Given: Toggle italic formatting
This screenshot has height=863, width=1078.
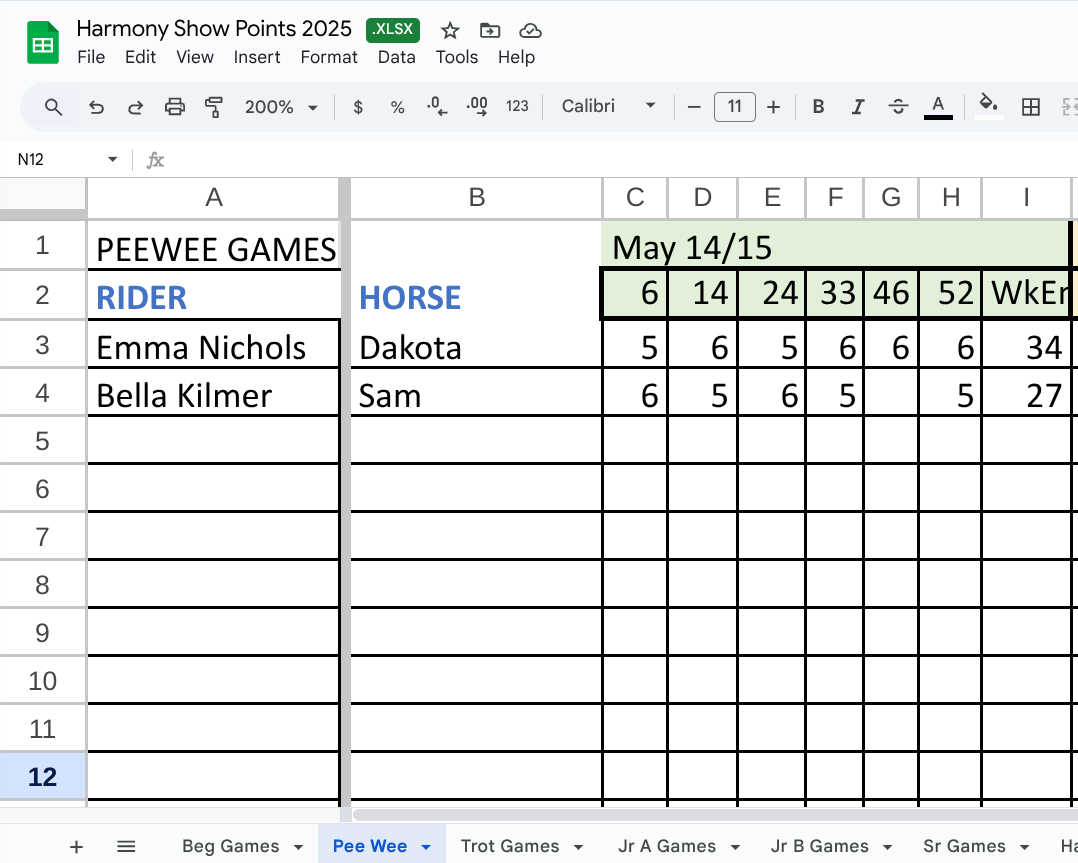Looking at the screenshot, I should (x=857, y=107).
